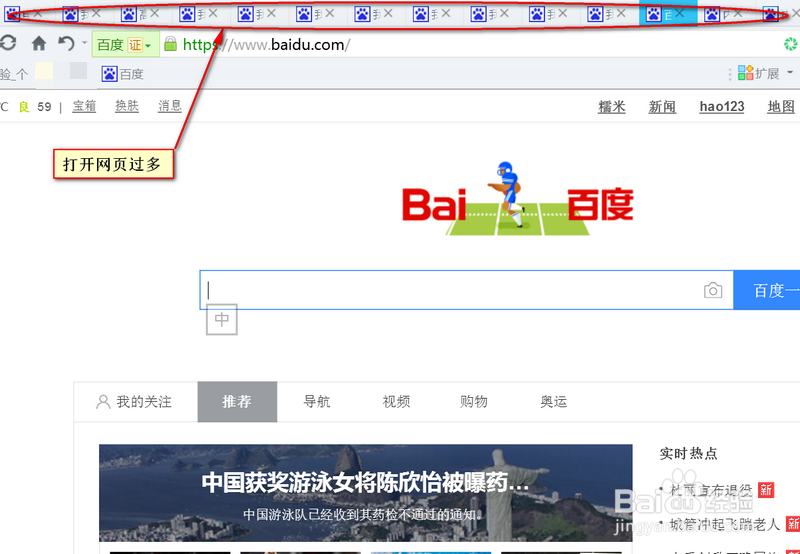Click the green padlock security icon
Viewport: 800px width, 554px height.
click(170, 44)
